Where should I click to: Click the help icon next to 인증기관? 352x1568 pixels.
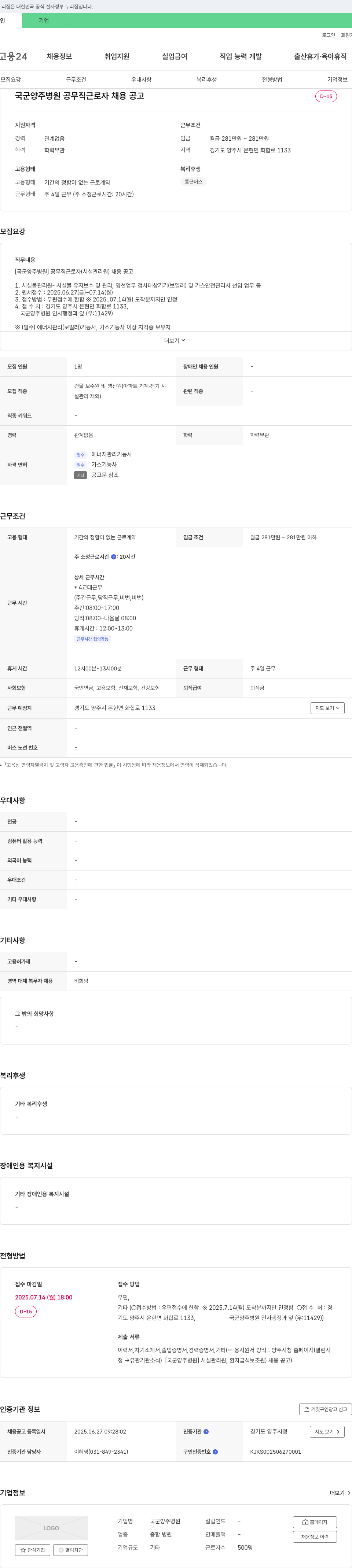click(206, 1432)
